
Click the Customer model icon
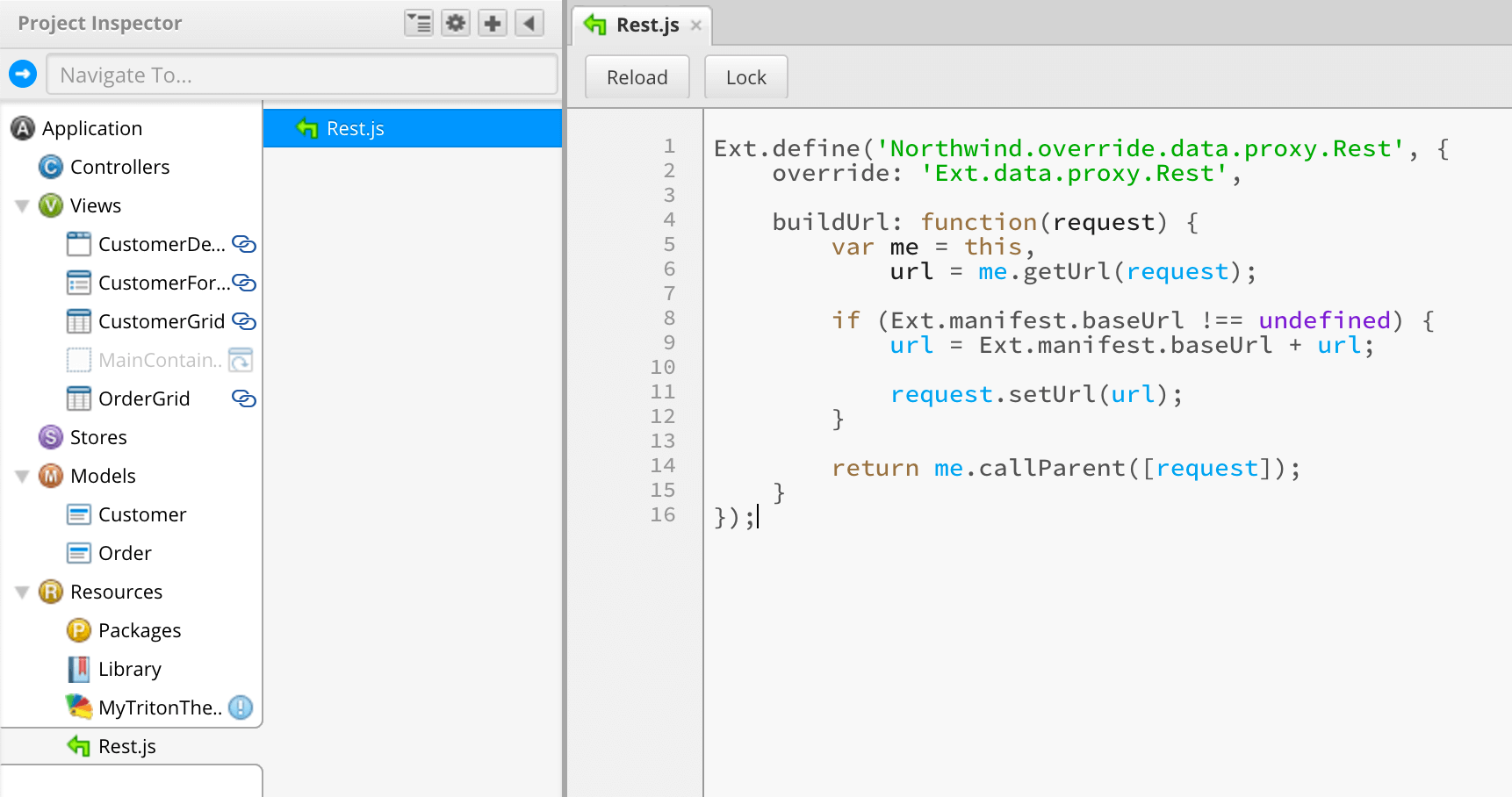(79, 514)
